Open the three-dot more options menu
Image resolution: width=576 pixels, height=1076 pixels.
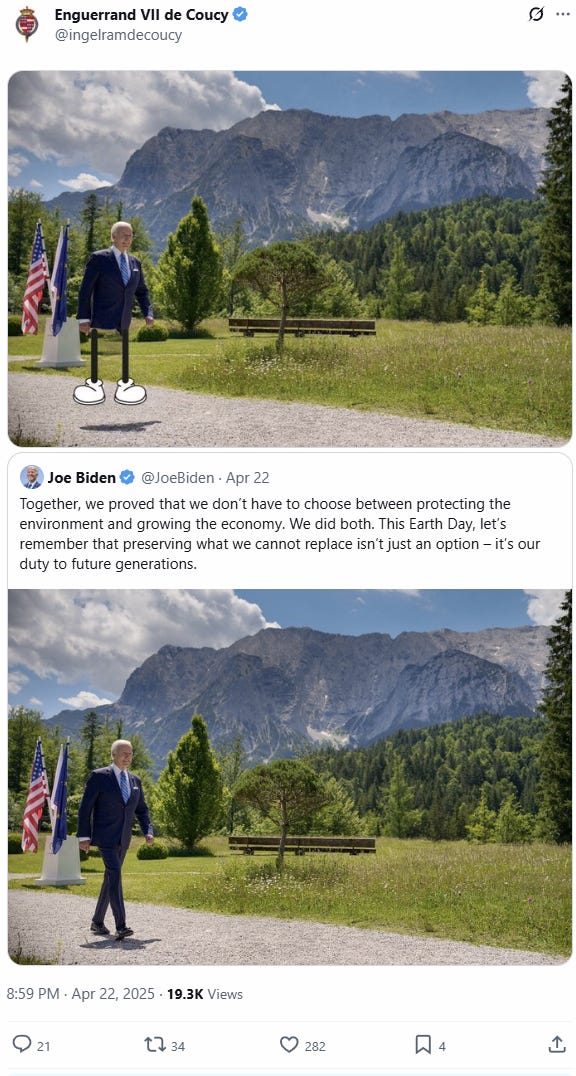click(562, 14)
